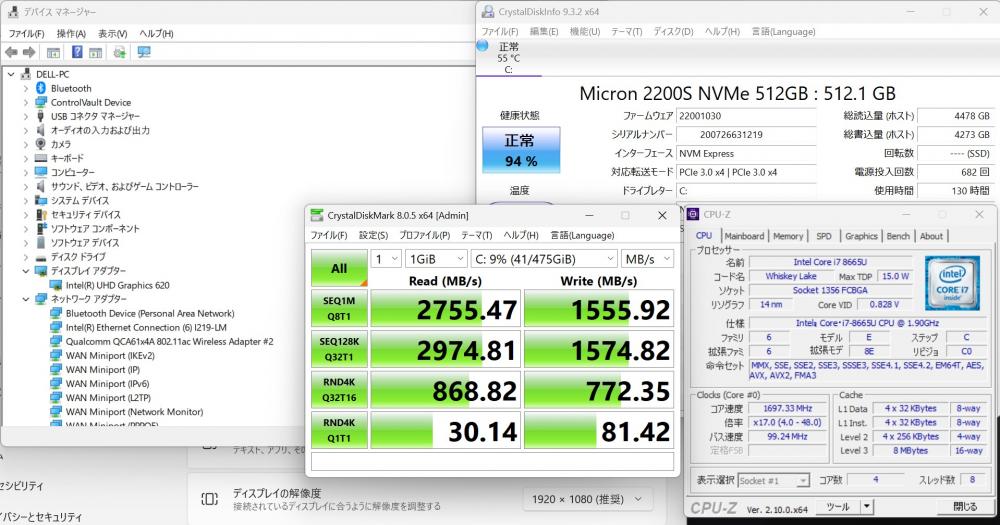Viewport: 1000px width, 525px height.
Task: Click the CPU-Z close (閉じる) button
Action: 965,507
